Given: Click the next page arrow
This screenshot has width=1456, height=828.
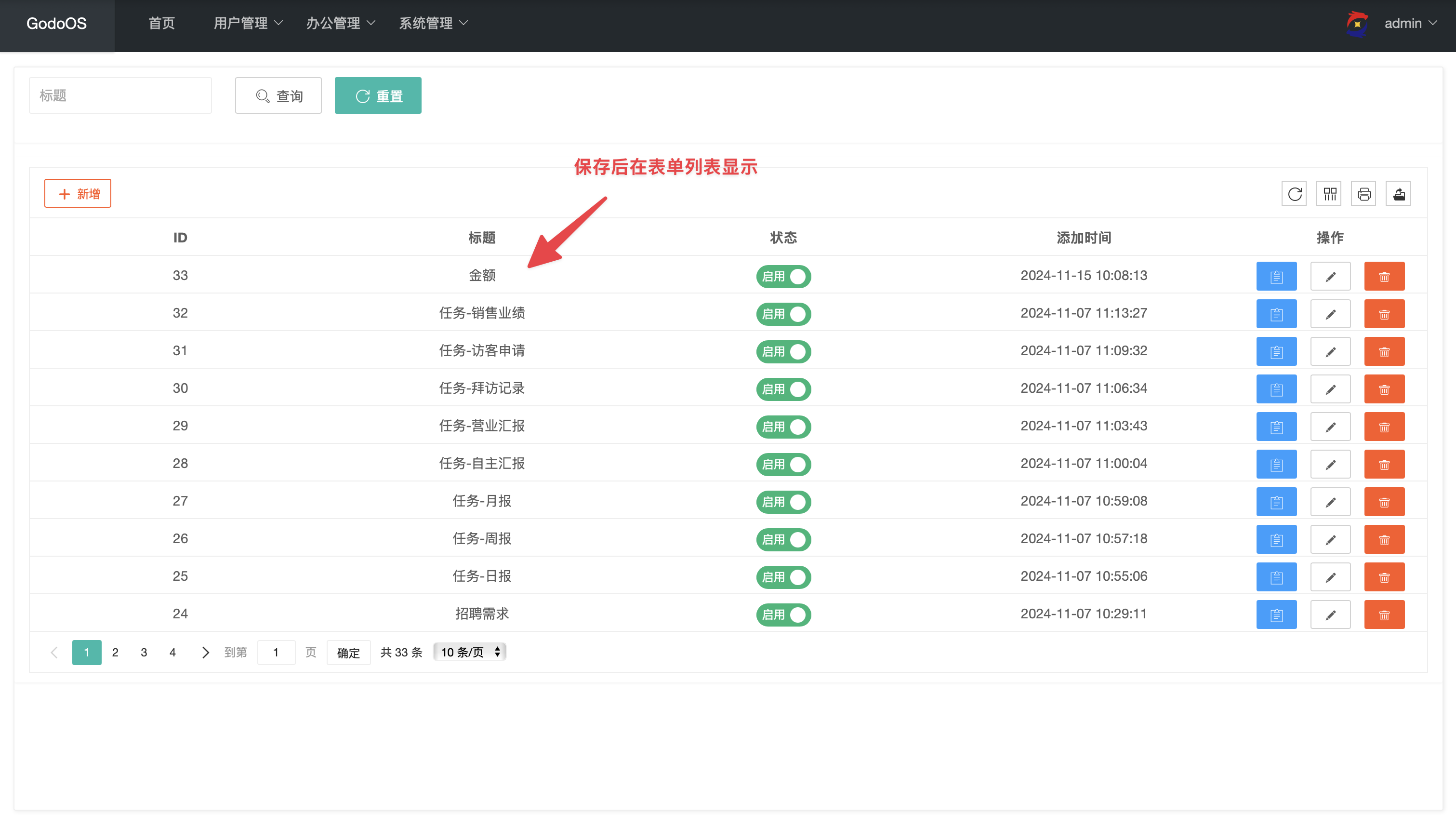Looking at the screenshot, I should [205, 652].
